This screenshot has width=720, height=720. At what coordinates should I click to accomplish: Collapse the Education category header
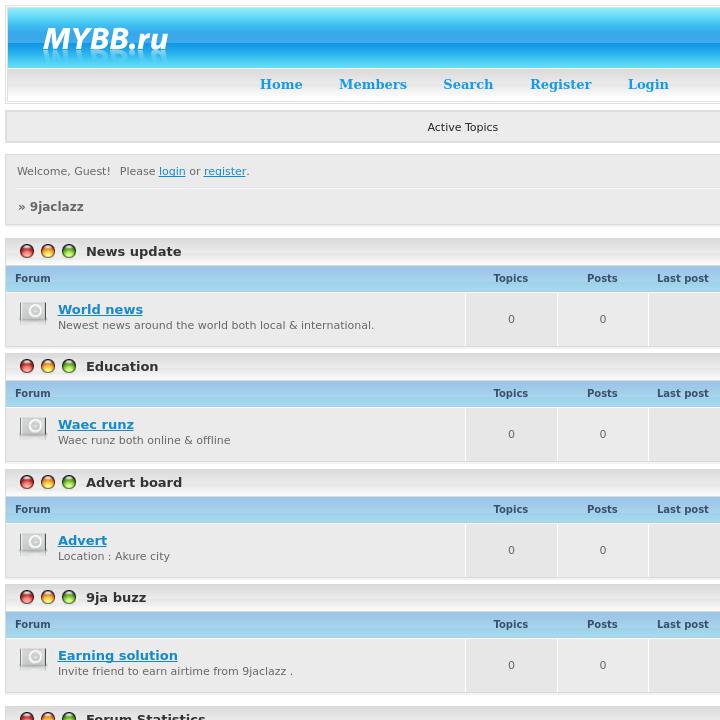pyautogui.click(x=122, y=367)
